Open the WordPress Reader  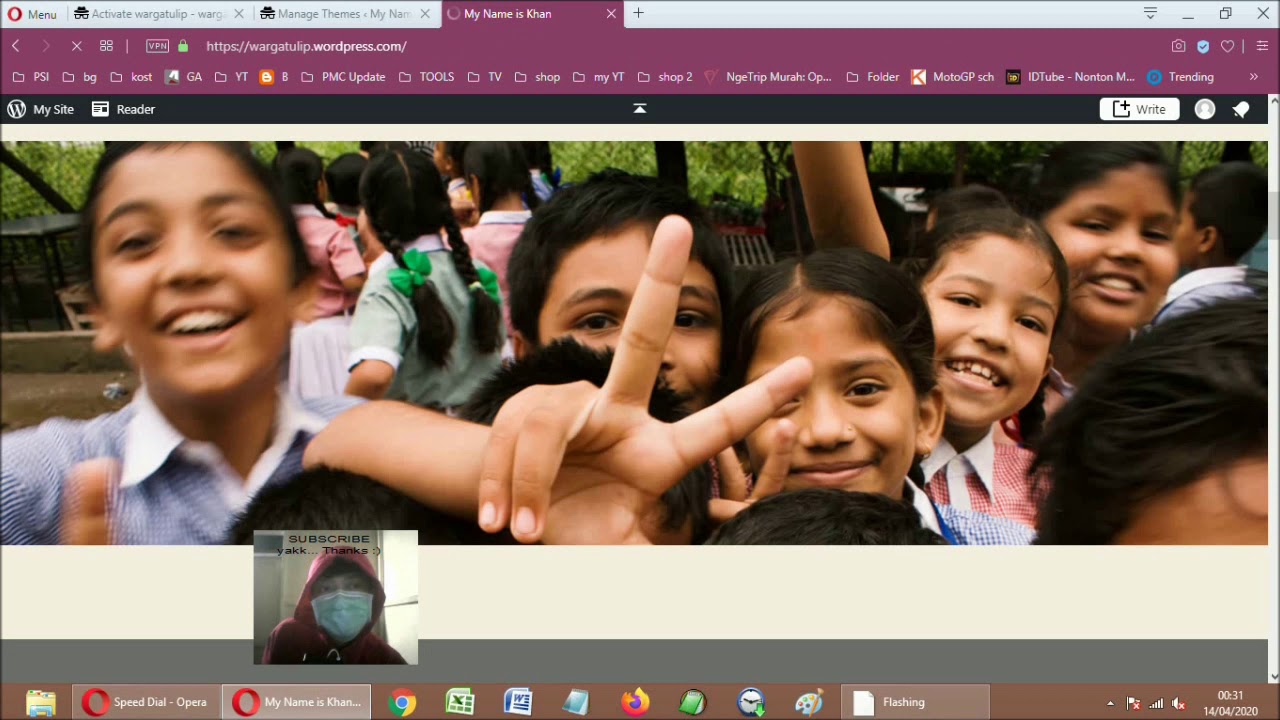coord(123,109)
